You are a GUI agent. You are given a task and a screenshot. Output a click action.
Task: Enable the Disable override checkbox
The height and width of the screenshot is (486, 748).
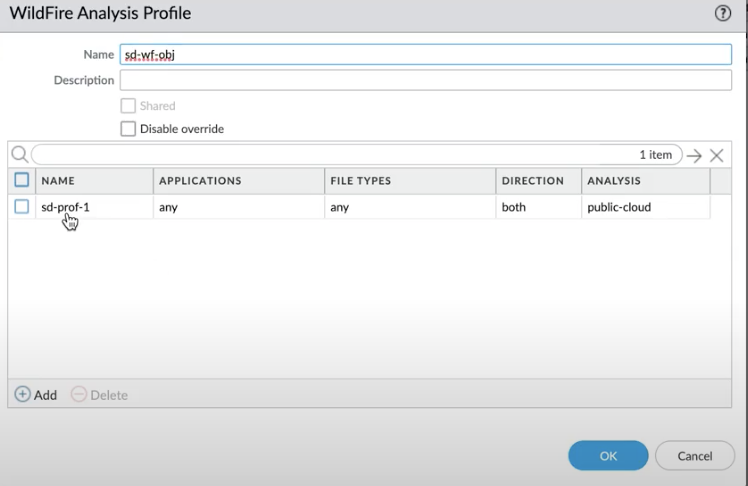tap(128, 129)
